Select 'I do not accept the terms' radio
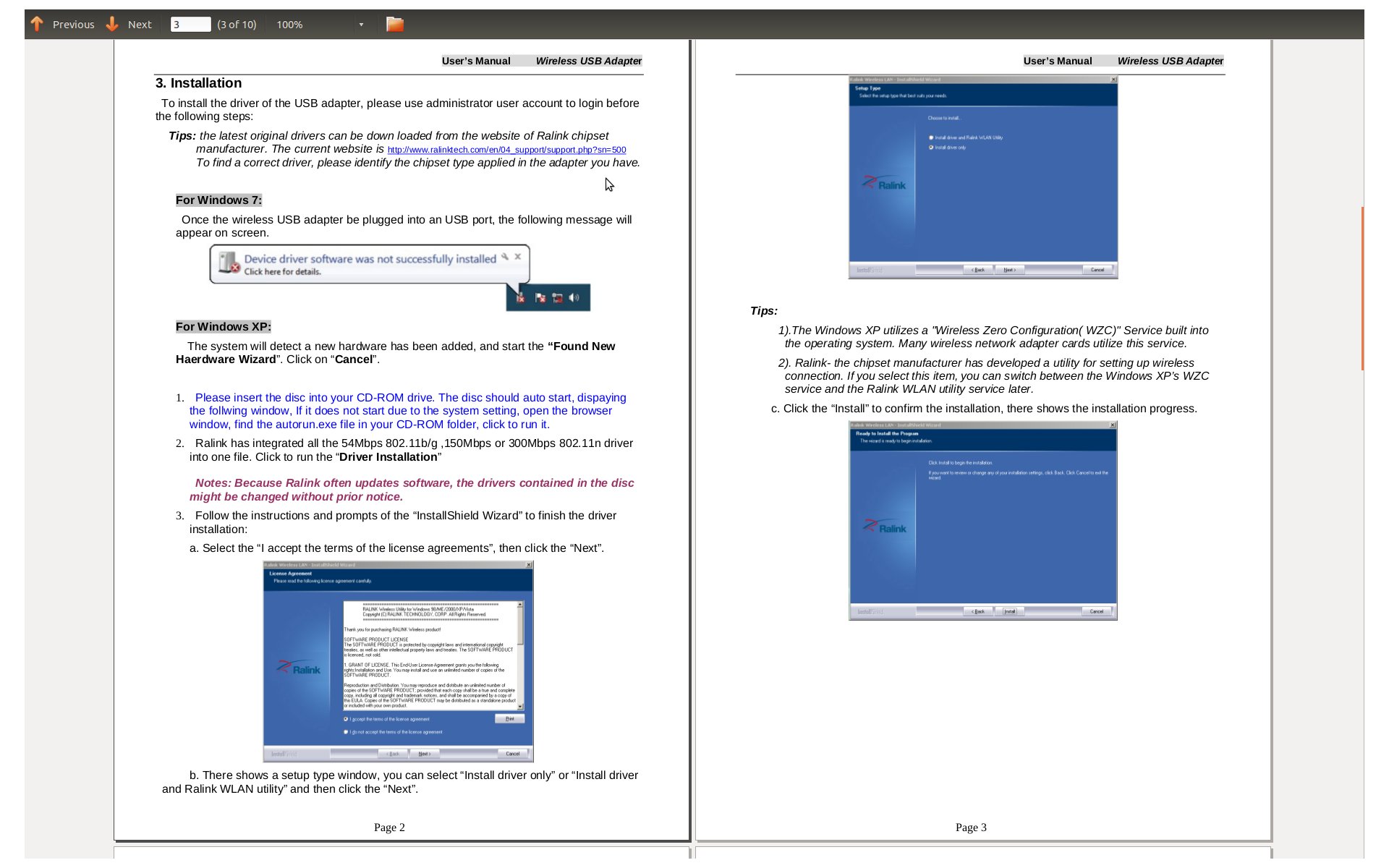Image resolution: width=1389 pixels, height=868 pixels. click(x=346, y=732)
